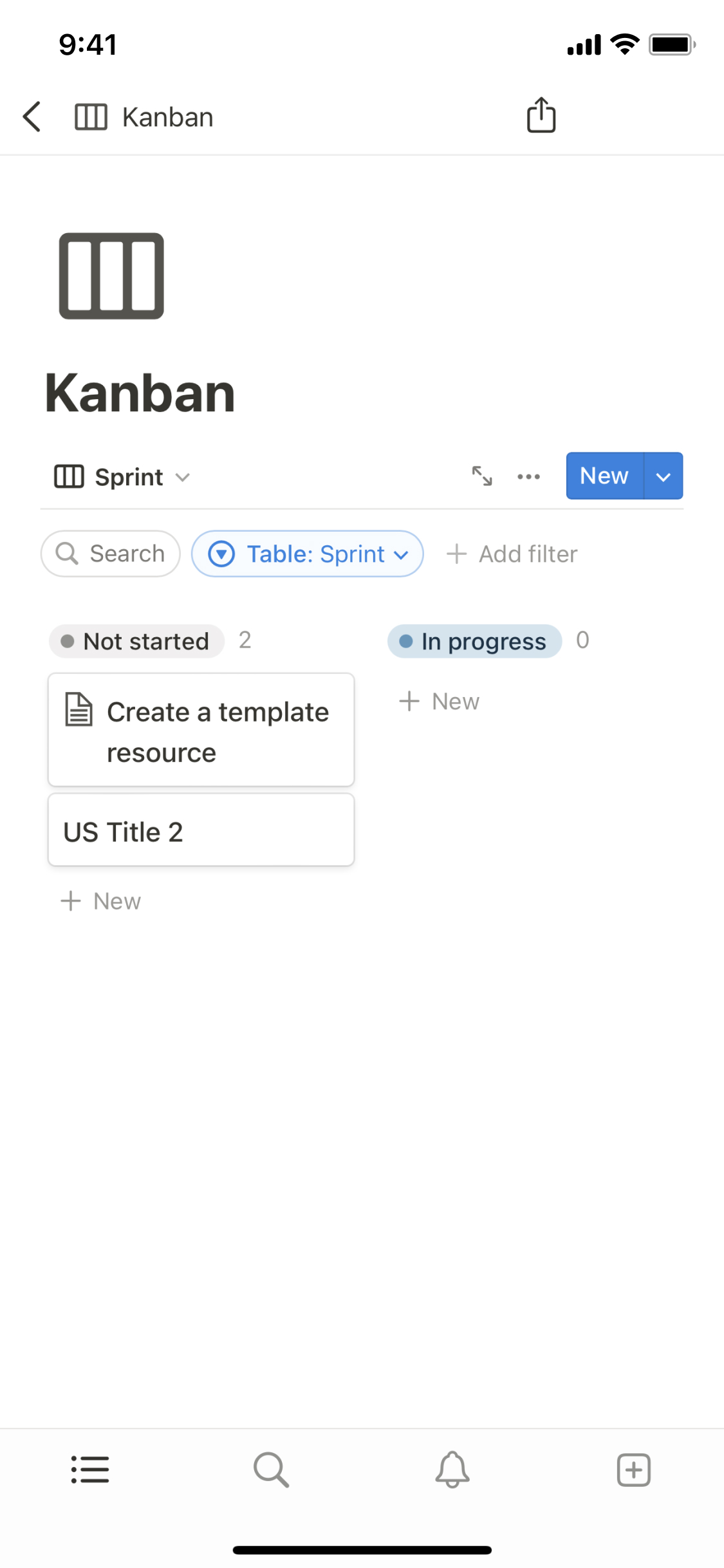Tap the expand full-page arrows icon

click(482, 476)
